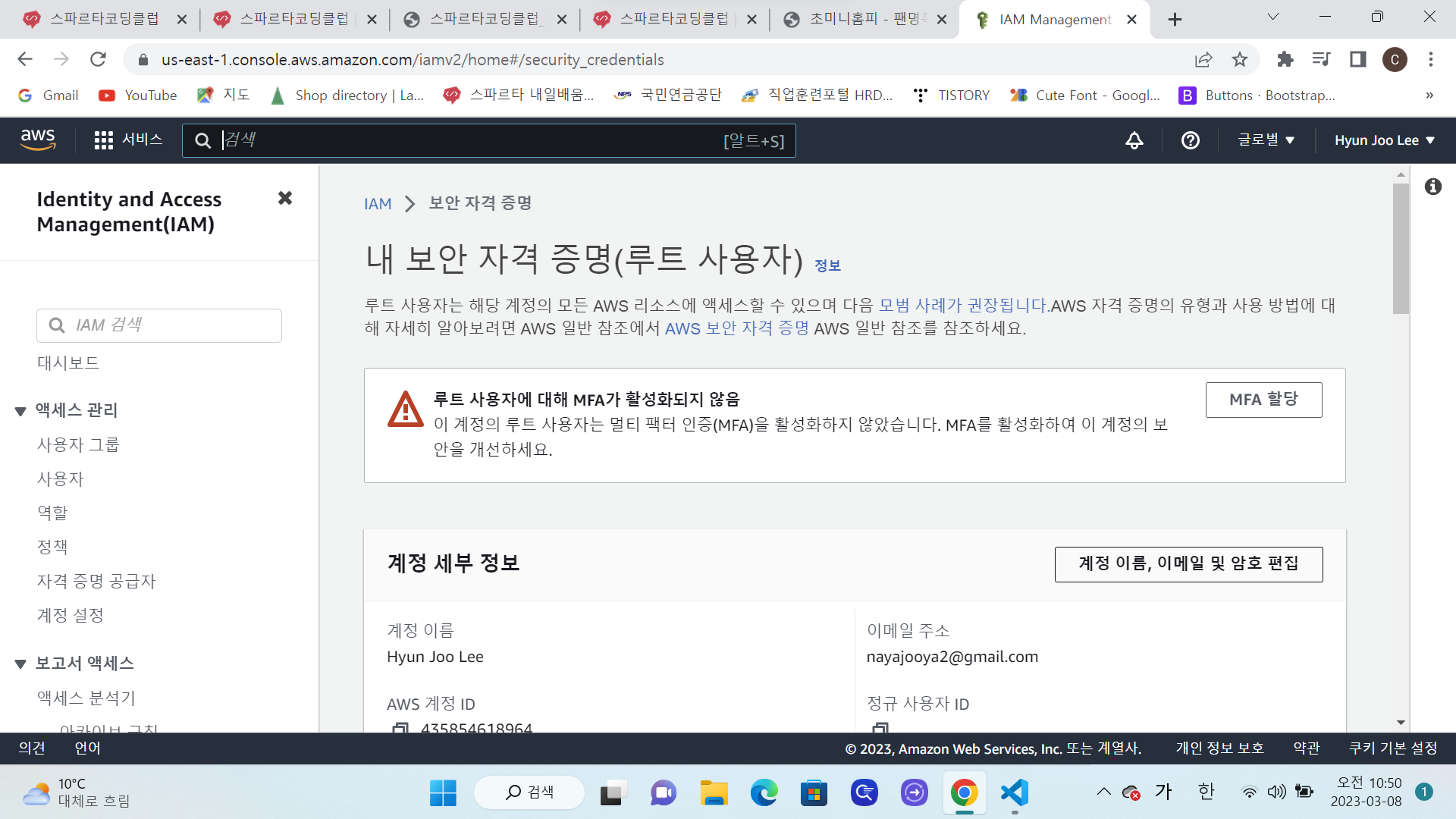This screenshot has height=819, width=1456.
Task: Click the IAM breadcrumb link
Action: point(378,204)
